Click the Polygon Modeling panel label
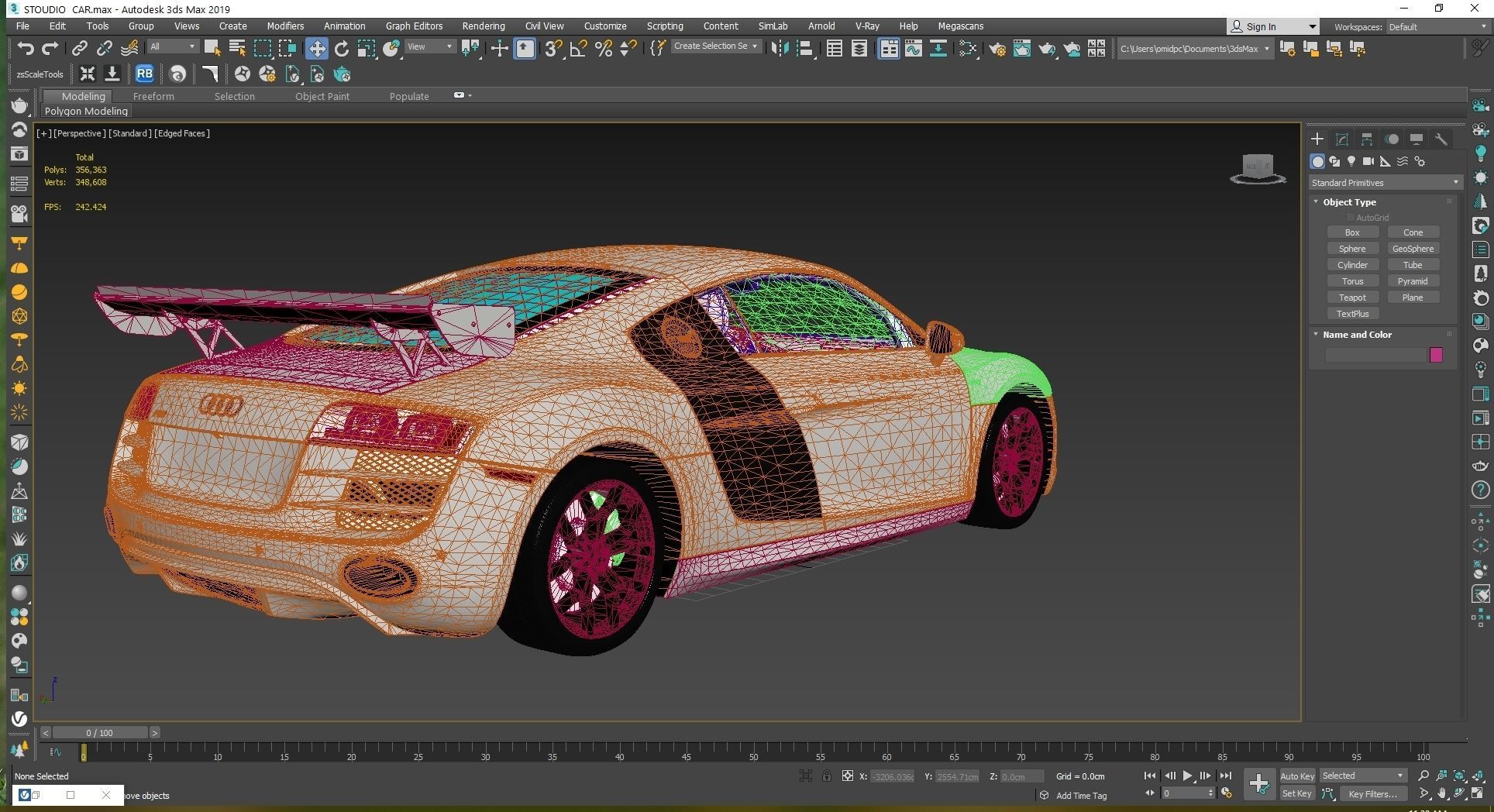This screenshot has height=812, width=1494. point(86,111)
